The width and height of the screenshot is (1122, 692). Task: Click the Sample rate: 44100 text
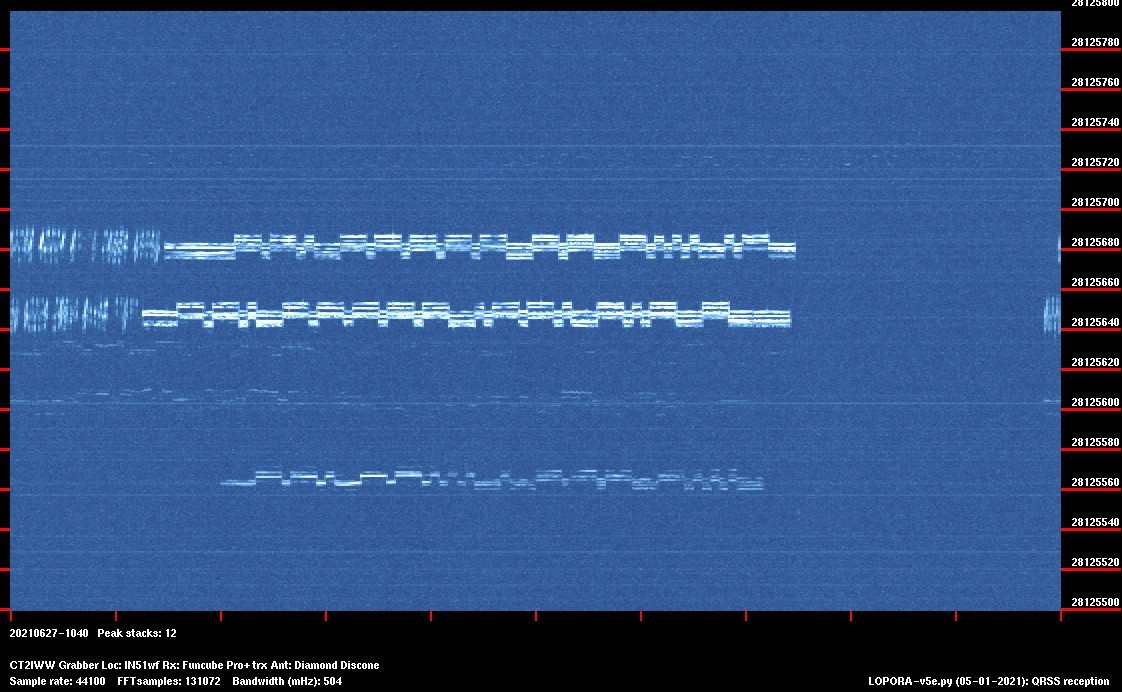point(57,681)
